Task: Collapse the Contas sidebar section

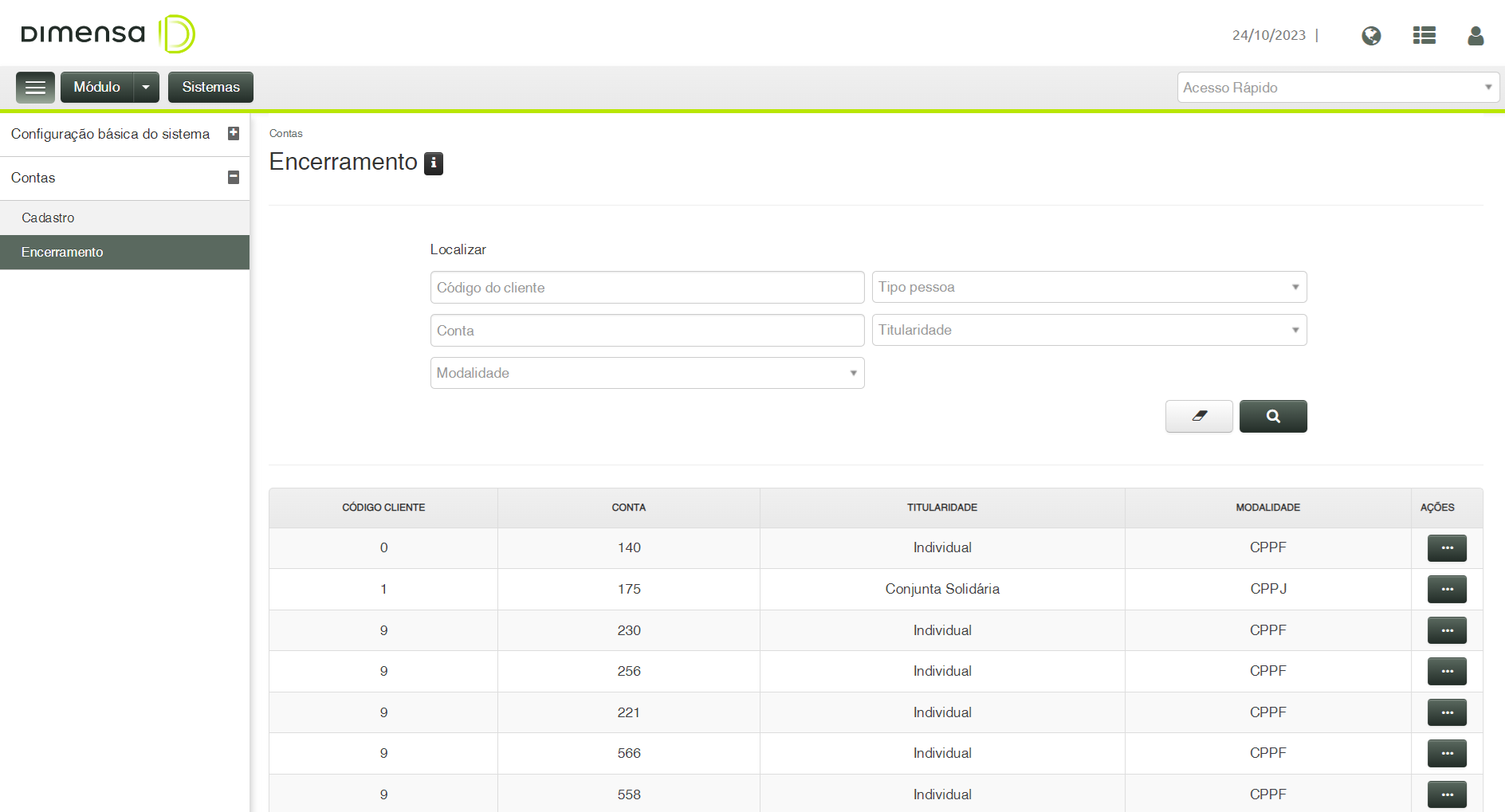Action: 234,178
